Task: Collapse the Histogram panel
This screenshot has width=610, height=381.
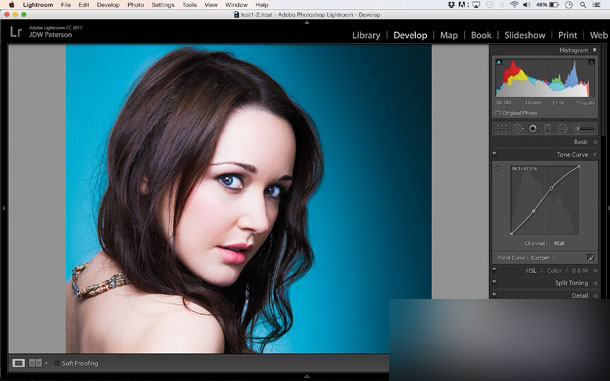Action: point(594,50)
